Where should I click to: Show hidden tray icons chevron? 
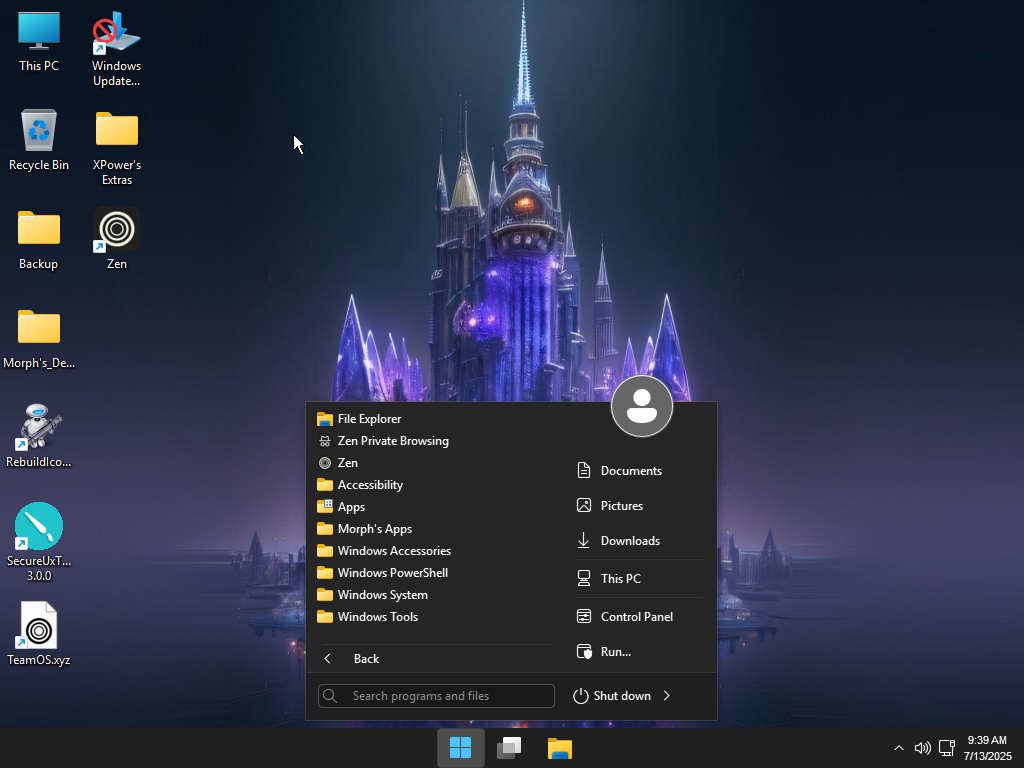[x=899, y=748]
